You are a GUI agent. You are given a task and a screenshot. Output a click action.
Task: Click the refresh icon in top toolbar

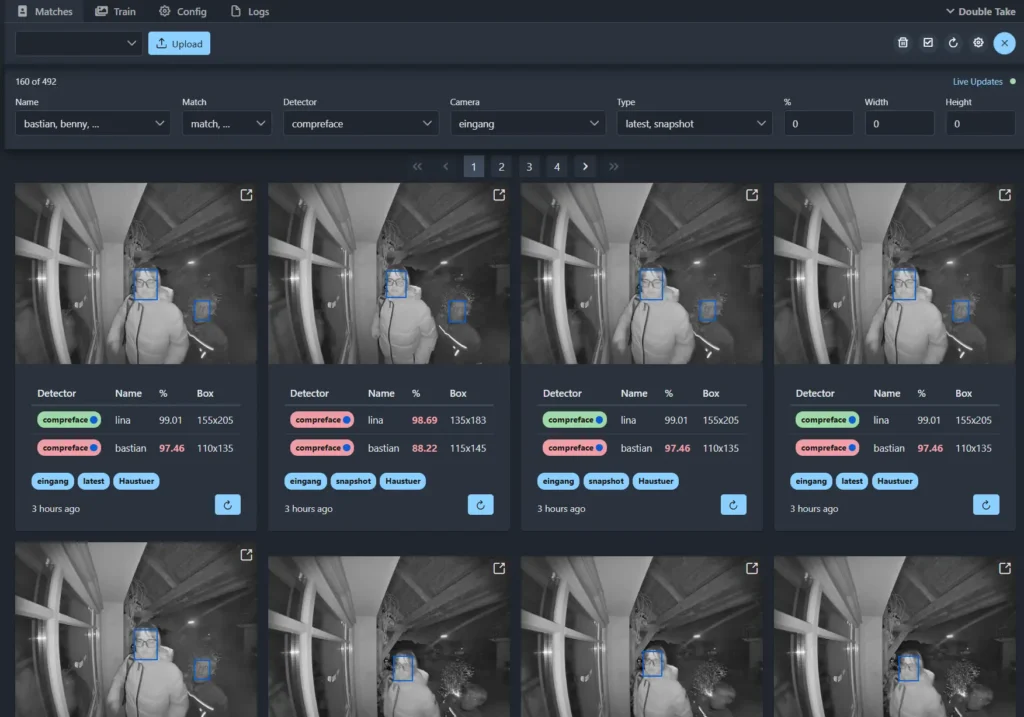953,43
